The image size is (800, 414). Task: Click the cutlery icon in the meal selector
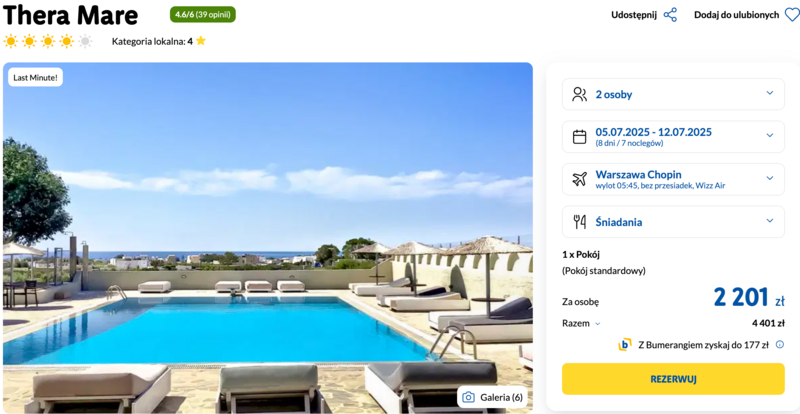pyautogui.click(x=580, y=222)
